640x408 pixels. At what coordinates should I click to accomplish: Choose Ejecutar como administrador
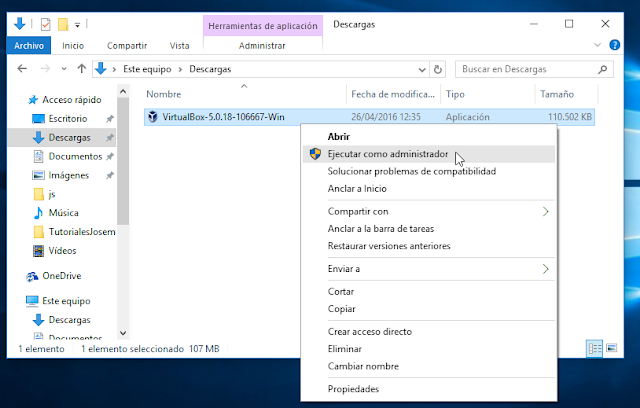tap(429, 154)
